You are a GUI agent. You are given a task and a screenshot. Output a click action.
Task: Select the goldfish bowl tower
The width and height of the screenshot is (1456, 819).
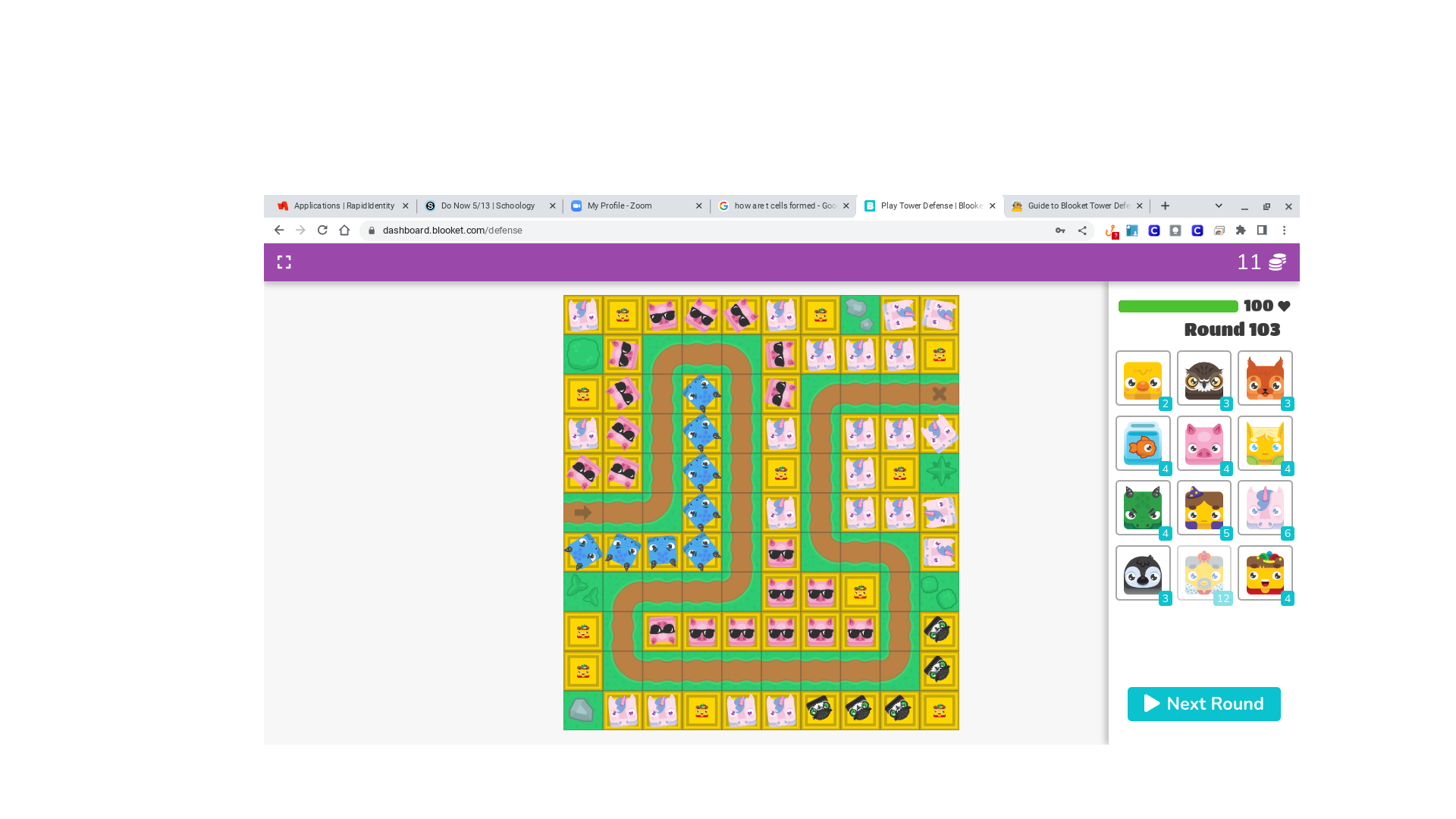point(1143,443)
